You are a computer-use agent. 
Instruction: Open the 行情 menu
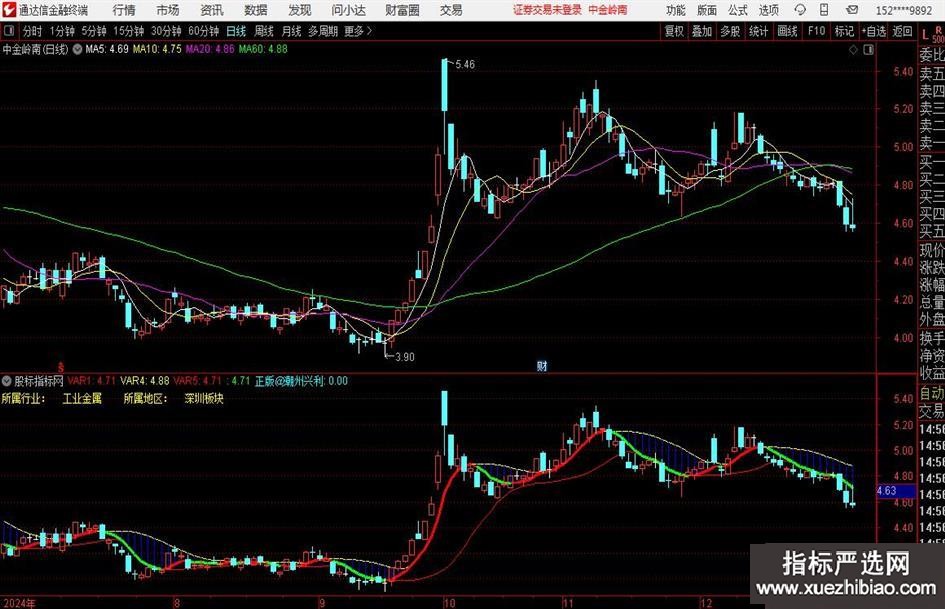click(x=124, y=10)
